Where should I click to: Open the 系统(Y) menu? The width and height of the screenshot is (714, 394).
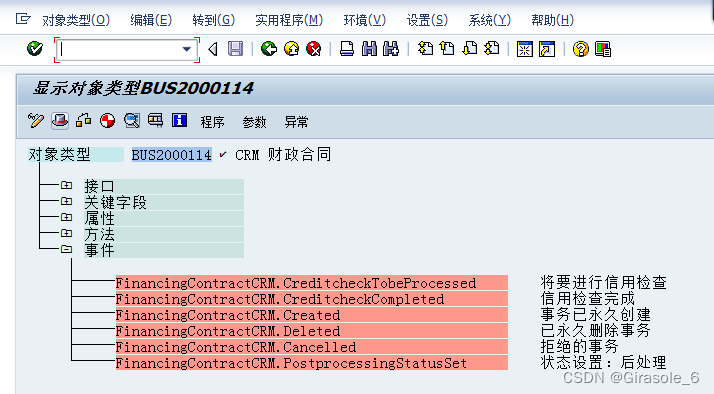point(490,20)
